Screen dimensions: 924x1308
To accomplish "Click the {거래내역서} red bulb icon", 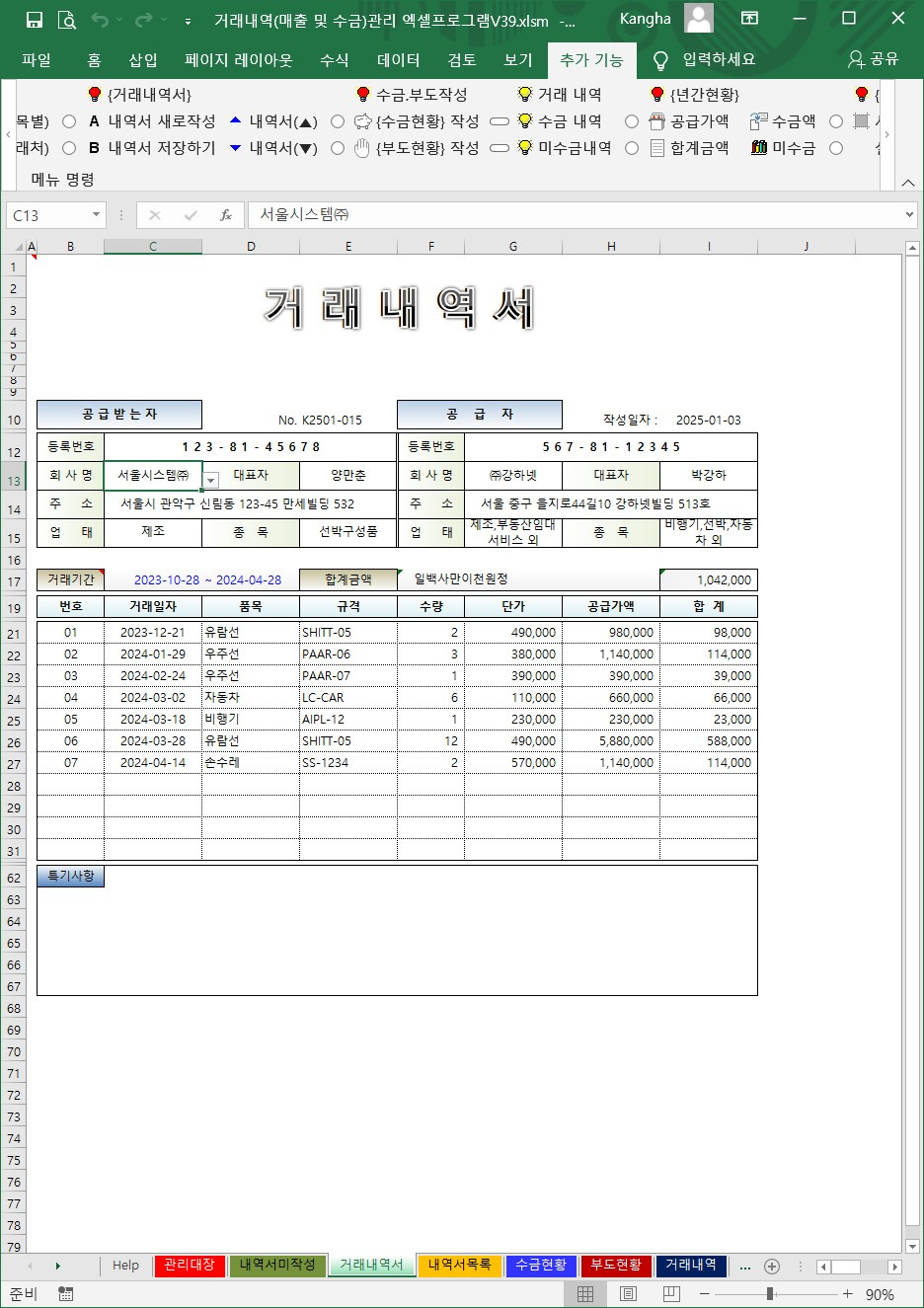I will (x=95, y=94).
